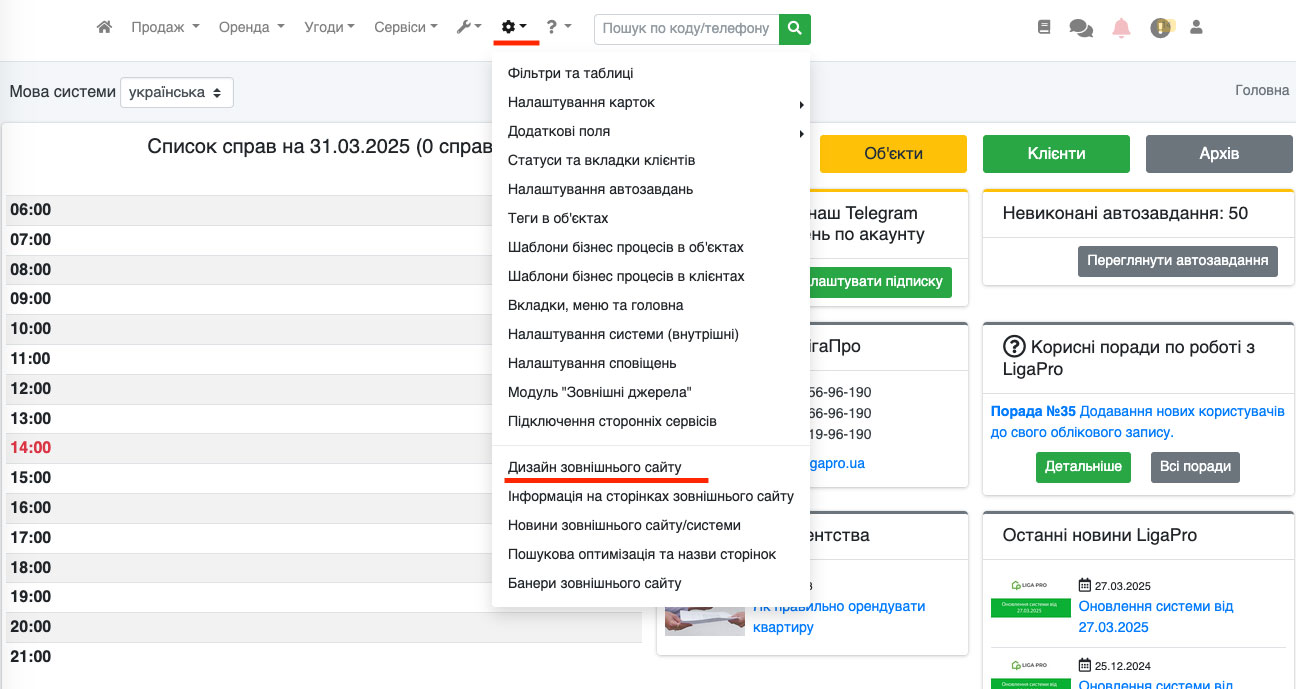Open the exclamation alert icon
The height and width of the screenshot is (689, 1296).
click(x=1160, y=28)
